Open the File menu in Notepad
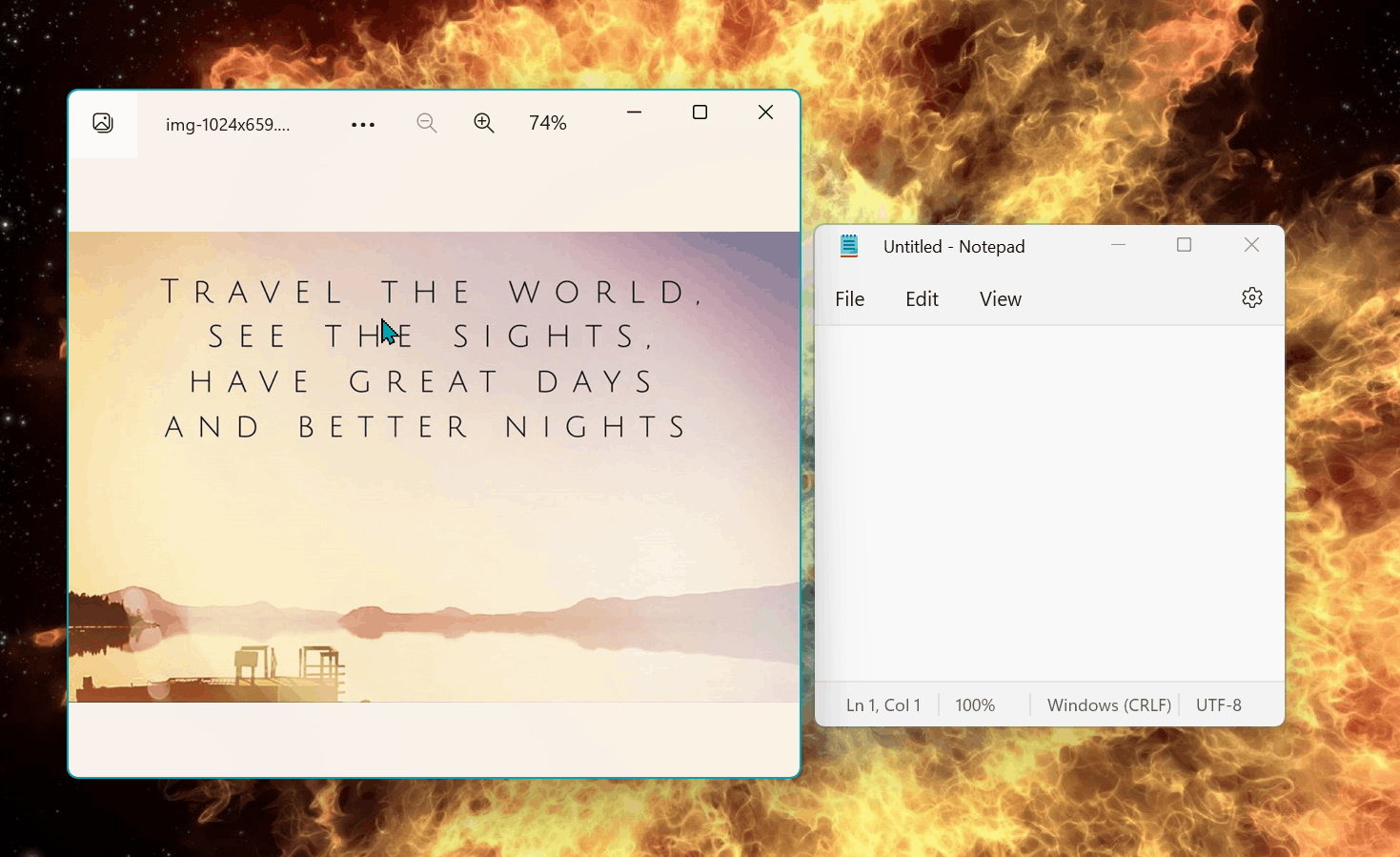The height and width of the screenshot is (857, 1400). [x=849, y=299]
